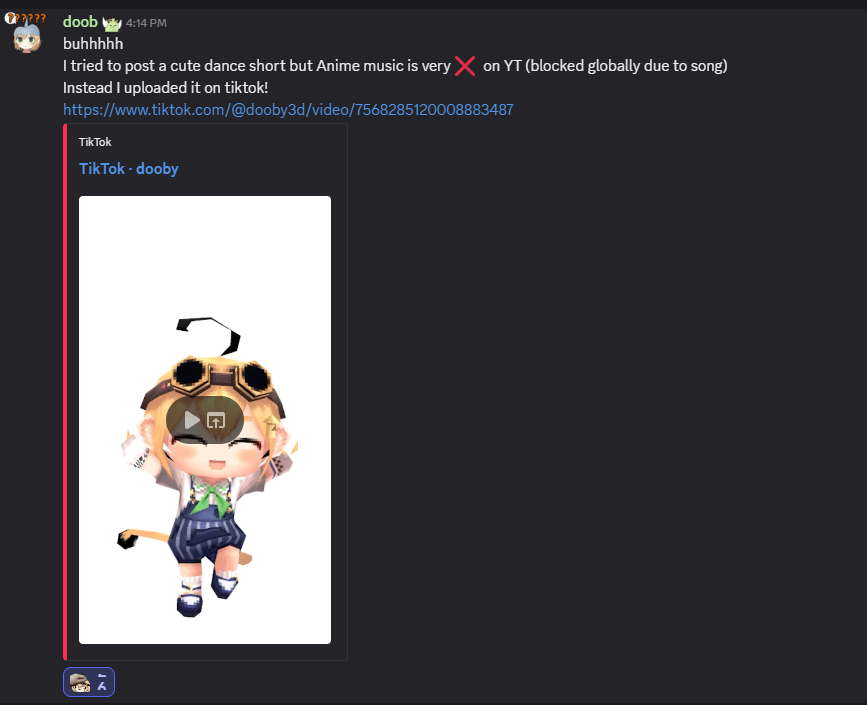Click the white question mark badge on avatar
Screen dimensions: 867x705
tap(10, 18)
